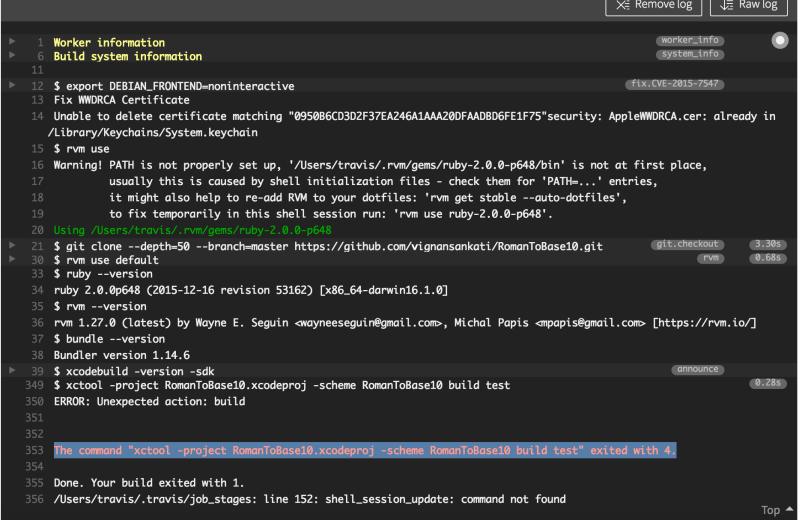Expand the Build system information fold
The width and height of the screenshot is (799, 520).
[x=12, y=55]
